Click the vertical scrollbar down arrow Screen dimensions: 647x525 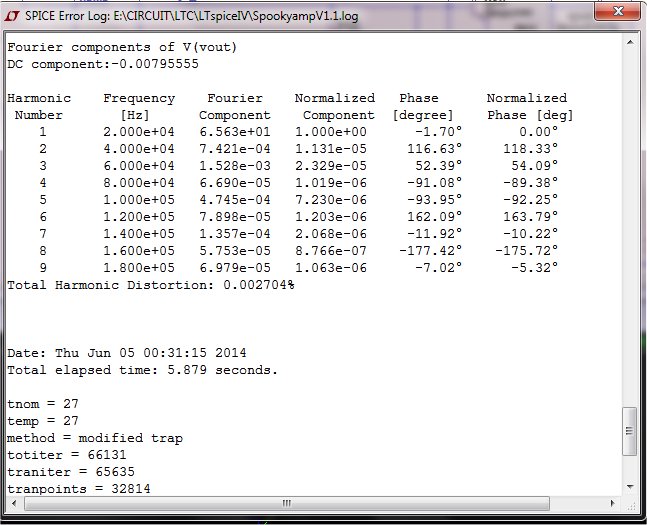(630, 487)
